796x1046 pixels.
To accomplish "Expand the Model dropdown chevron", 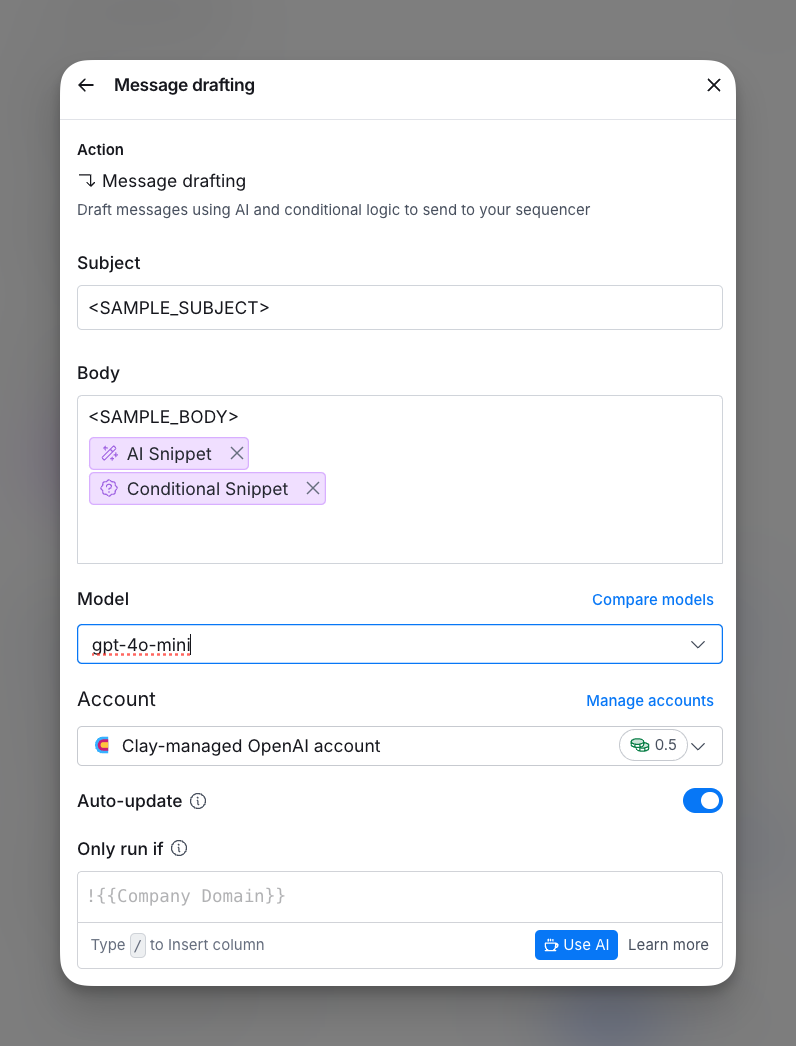I will (698, 644).
